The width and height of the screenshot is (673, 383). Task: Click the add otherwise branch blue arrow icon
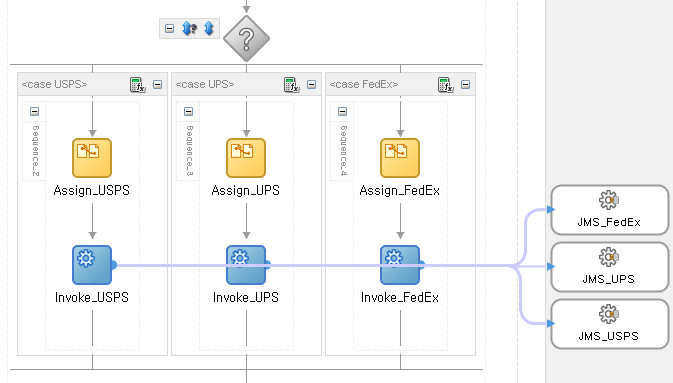209,29
